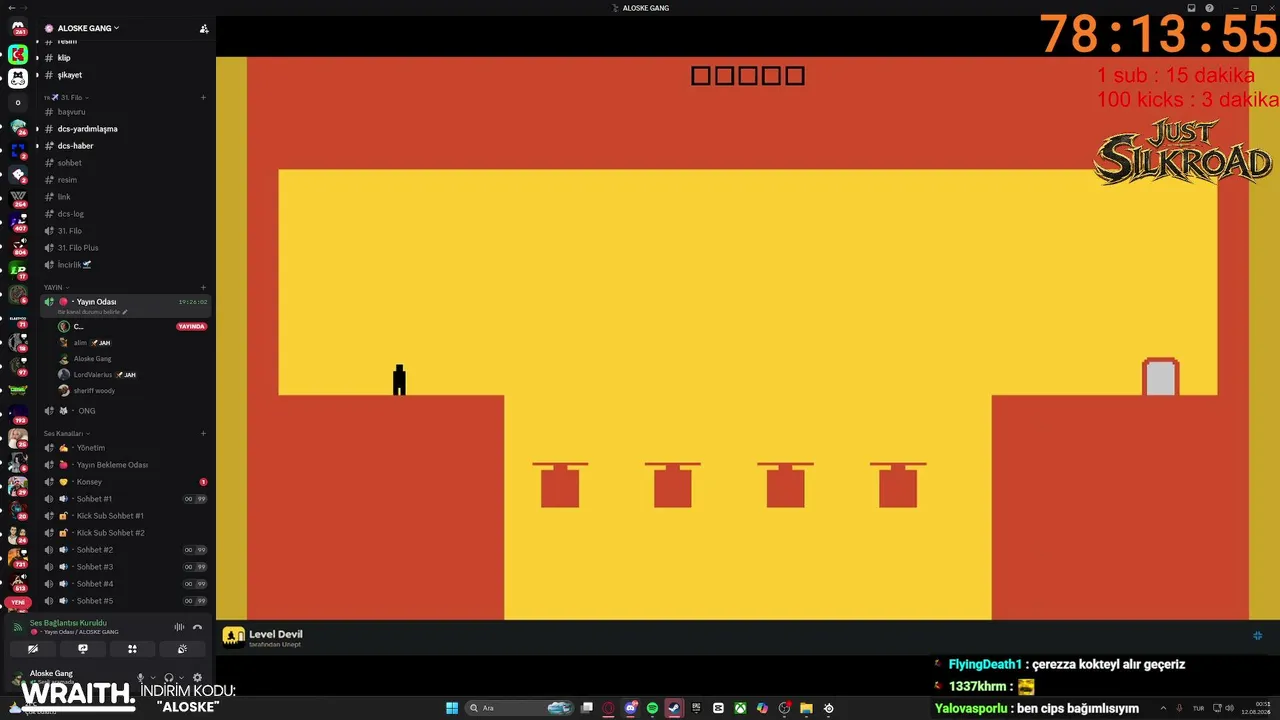
Task: Open Steam from the taskbar
Action: [674, 708]
